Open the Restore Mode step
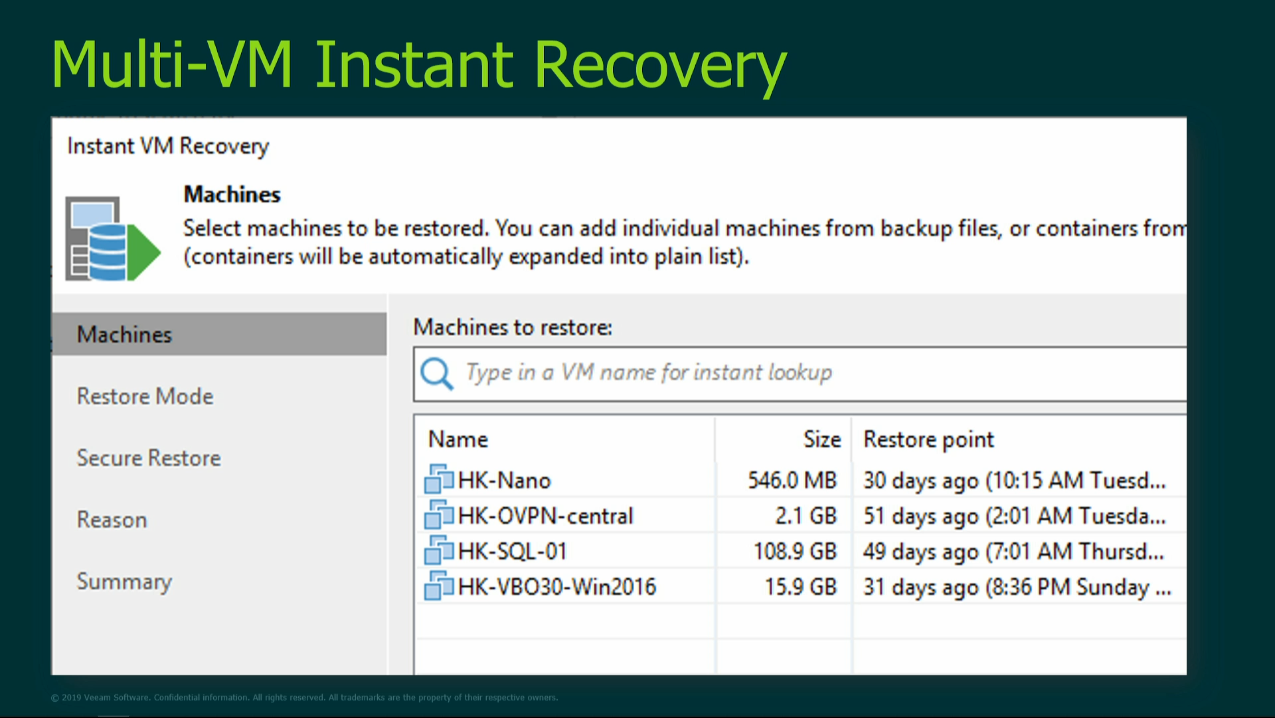Viewport: 1275px width, 718px height. (x=145, y=396)
